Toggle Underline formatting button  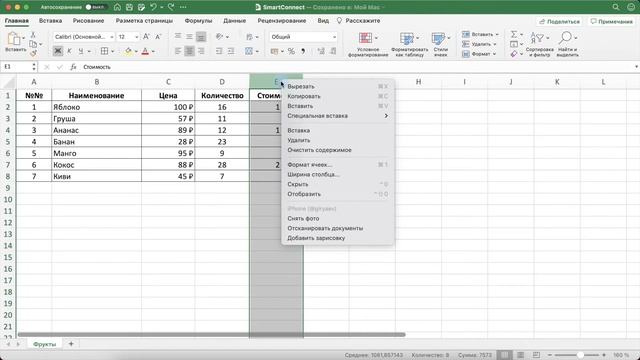pos(81,51)
